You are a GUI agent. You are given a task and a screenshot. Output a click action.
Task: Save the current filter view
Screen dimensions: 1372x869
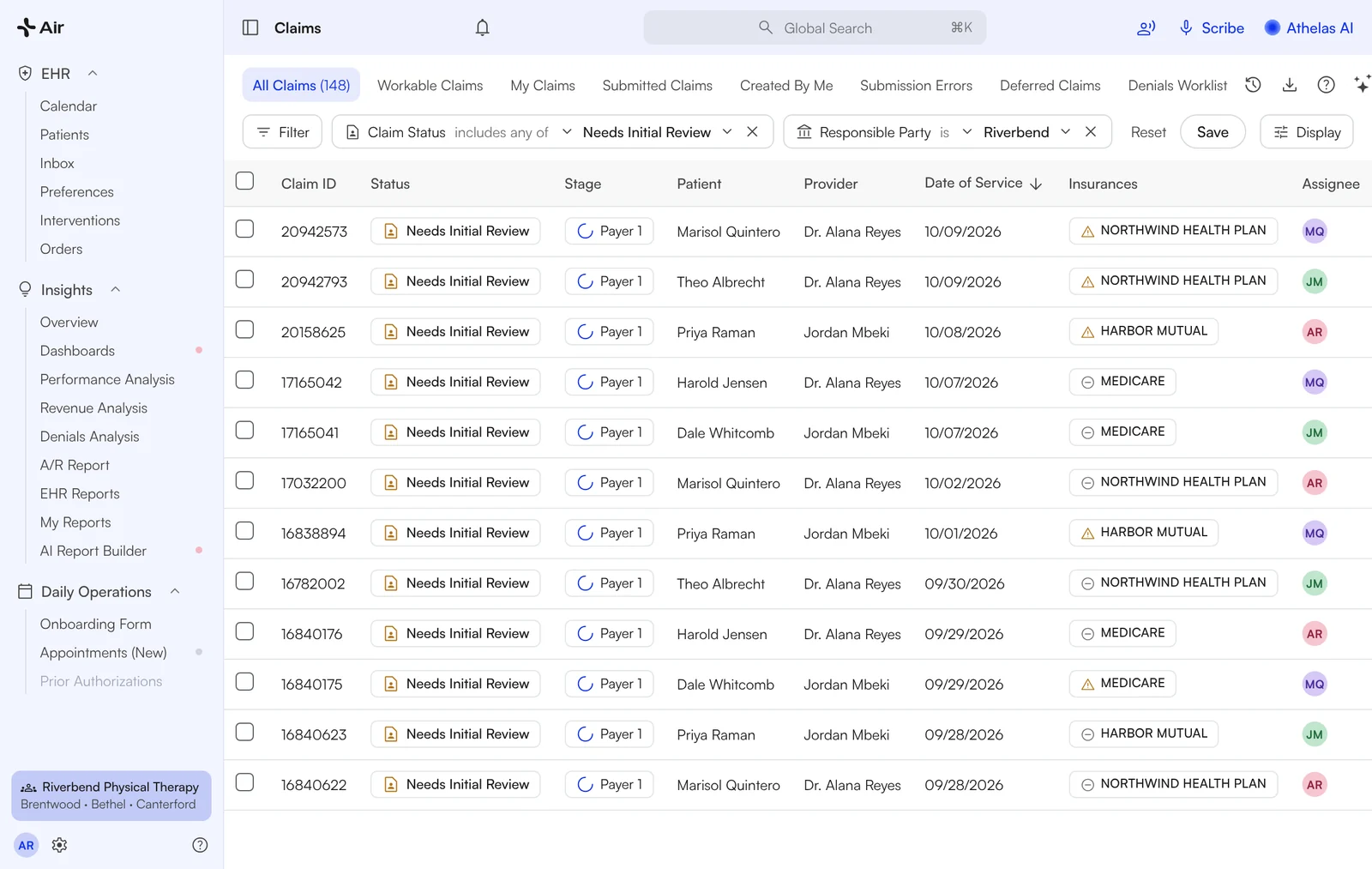tap(1213, 132)
